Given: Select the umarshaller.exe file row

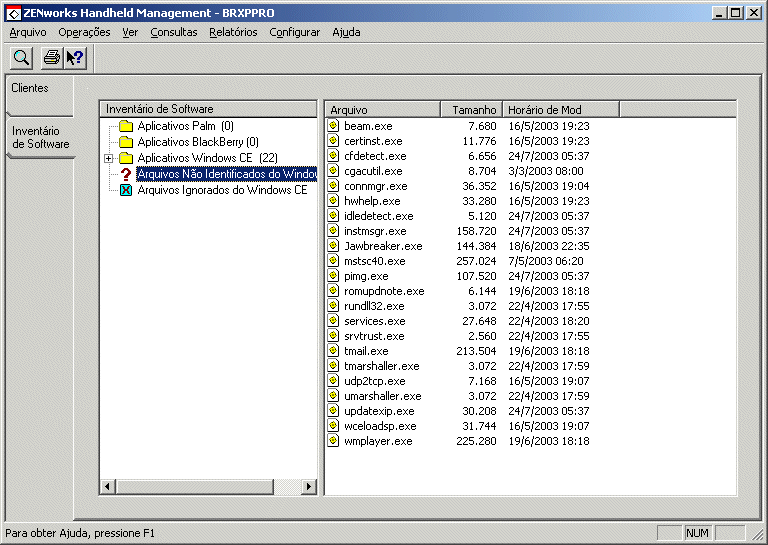Looking at the screenshot, I should [x=459, y=396].
